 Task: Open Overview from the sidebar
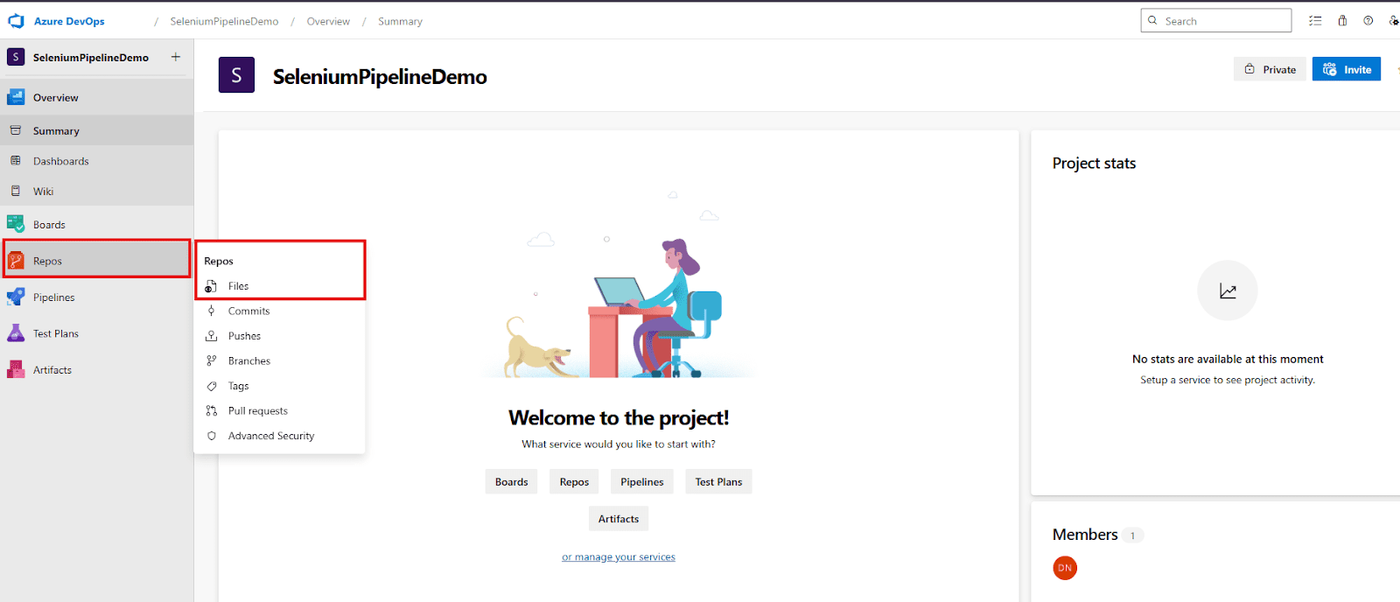tap(97, 98)
